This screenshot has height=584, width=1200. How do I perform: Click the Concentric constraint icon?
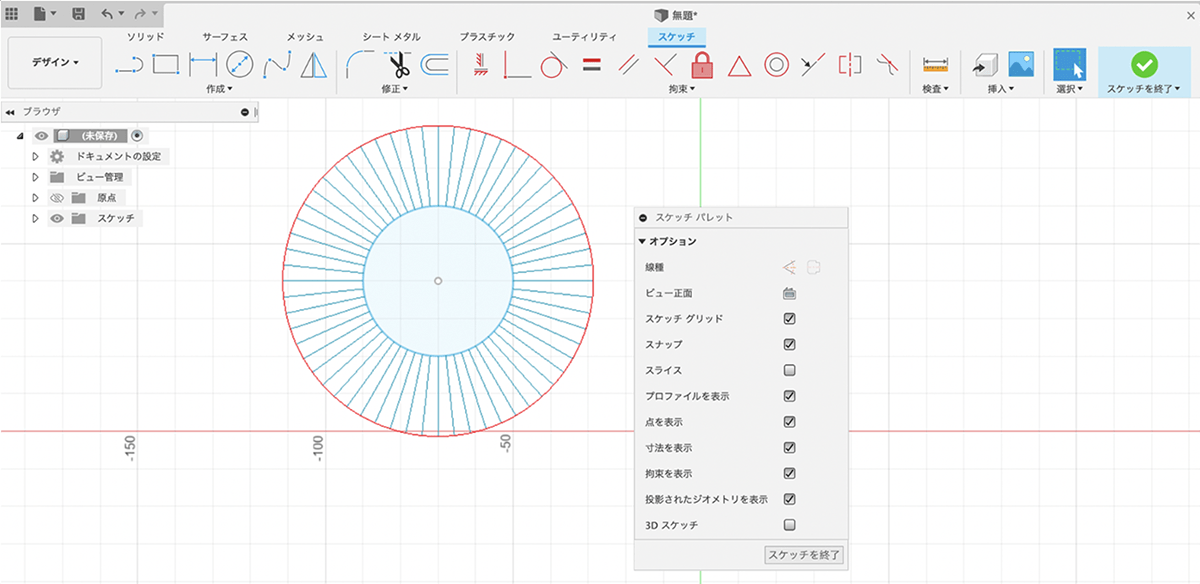click(775, 66)
